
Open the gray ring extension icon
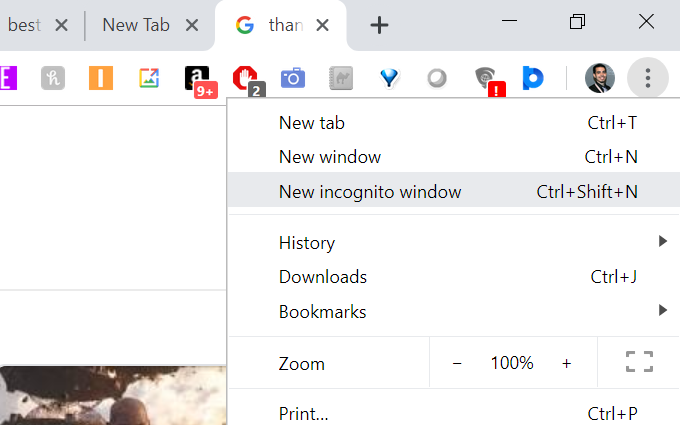click(x=437, y=78)
